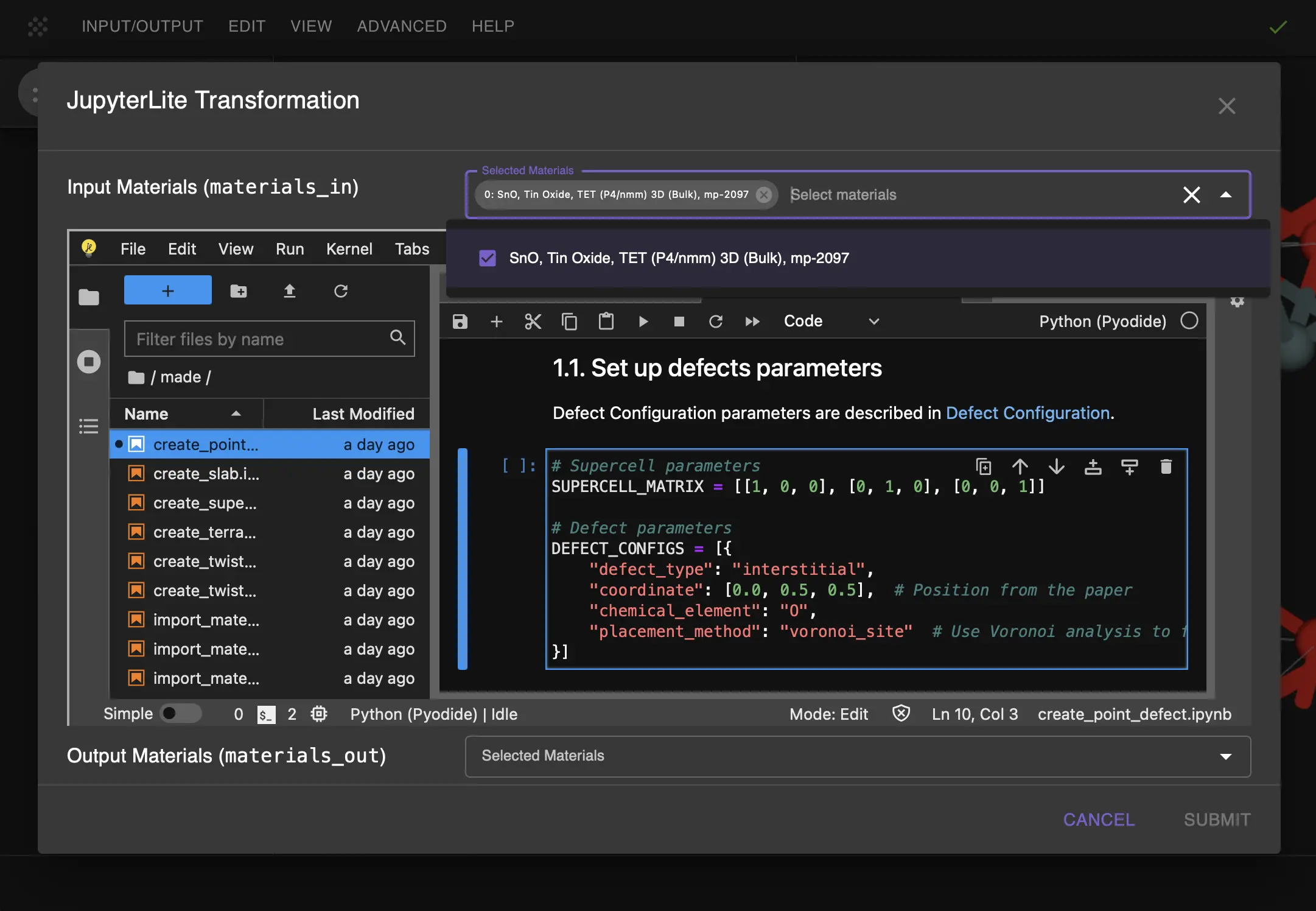Click the save notebook icon
Image resolution: width=1316 pixels, height=911 pixels.
[460, 322]
